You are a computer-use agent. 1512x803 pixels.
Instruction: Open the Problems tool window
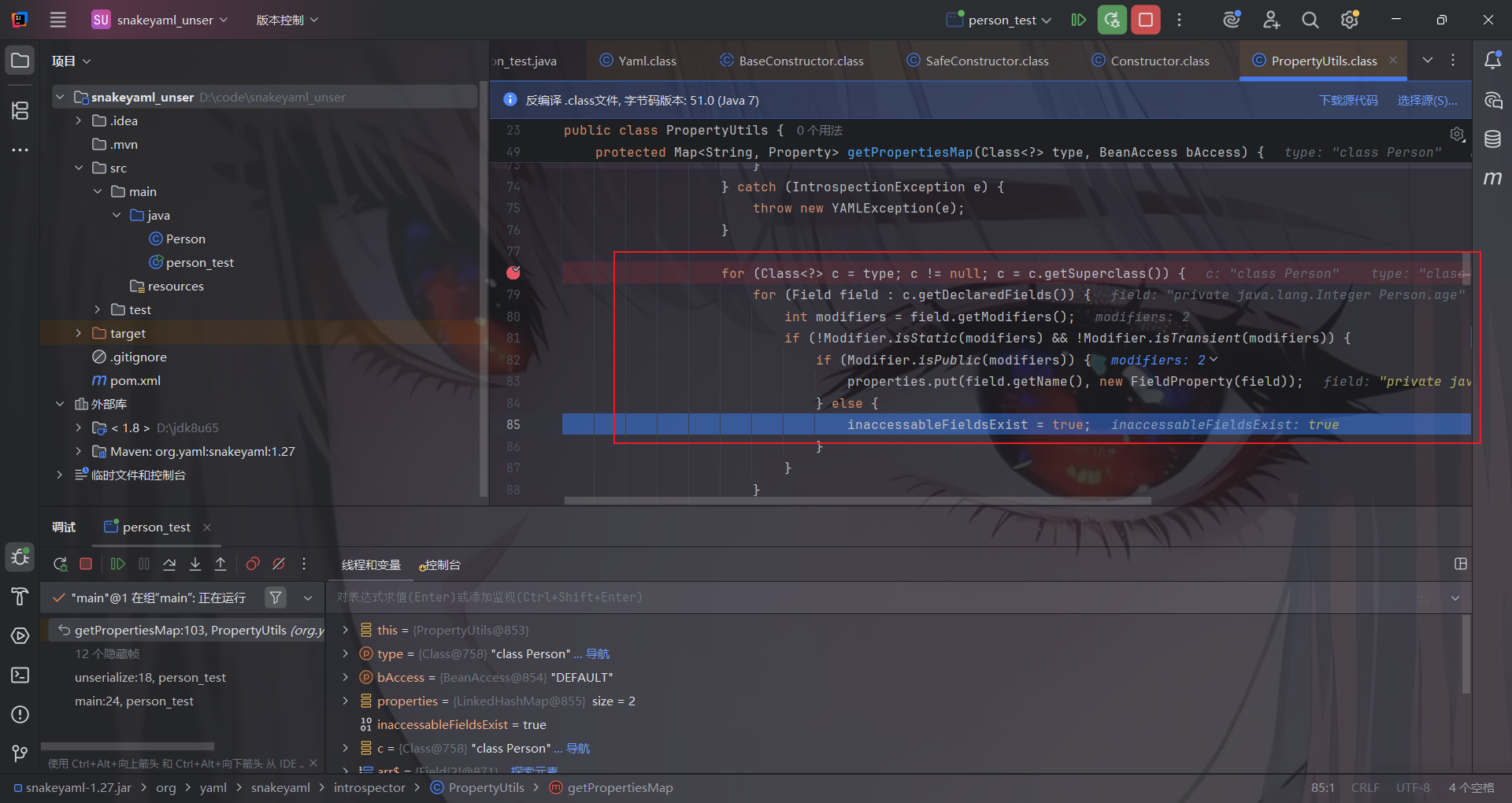tap(20, 715)
